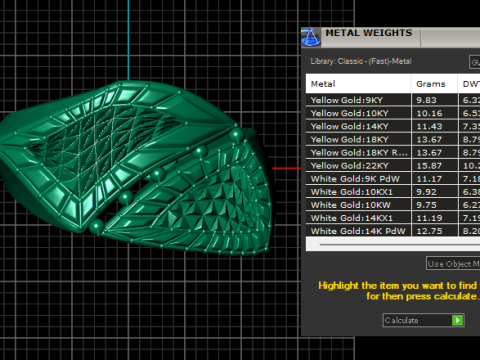Select the Yellow Gold:10KY row
Screen dimensions: 480x360
pyautogui.click(x=393, y=113)
